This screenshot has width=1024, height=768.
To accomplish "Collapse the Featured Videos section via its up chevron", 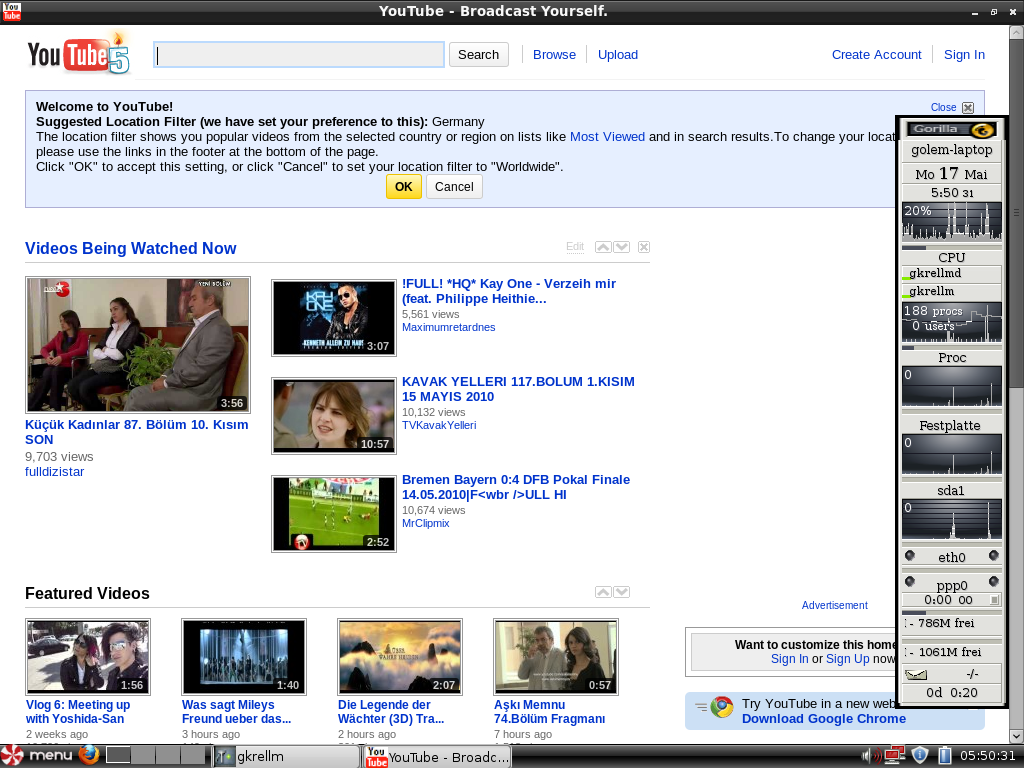I will point(603,591).
